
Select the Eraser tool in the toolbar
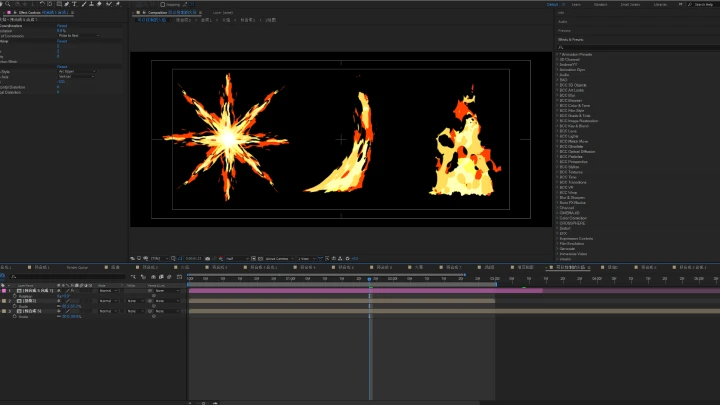click(x=99, y=4)
